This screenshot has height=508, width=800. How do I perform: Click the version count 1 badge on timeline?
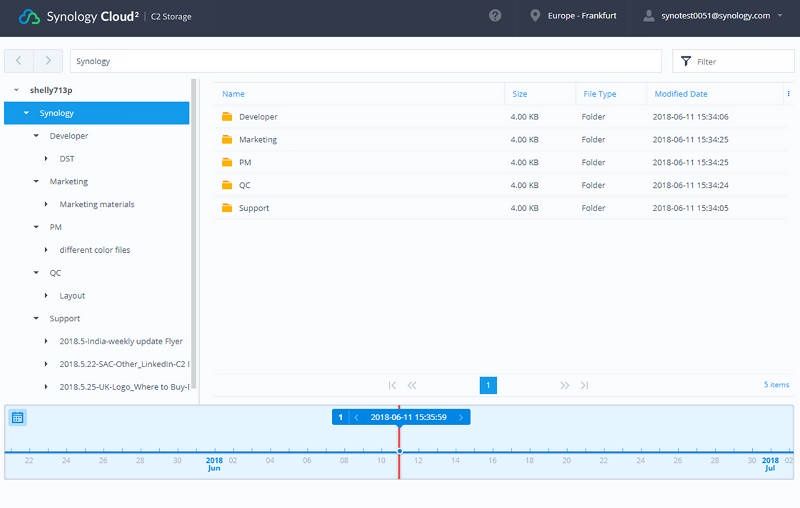click(x=340, y=417)
